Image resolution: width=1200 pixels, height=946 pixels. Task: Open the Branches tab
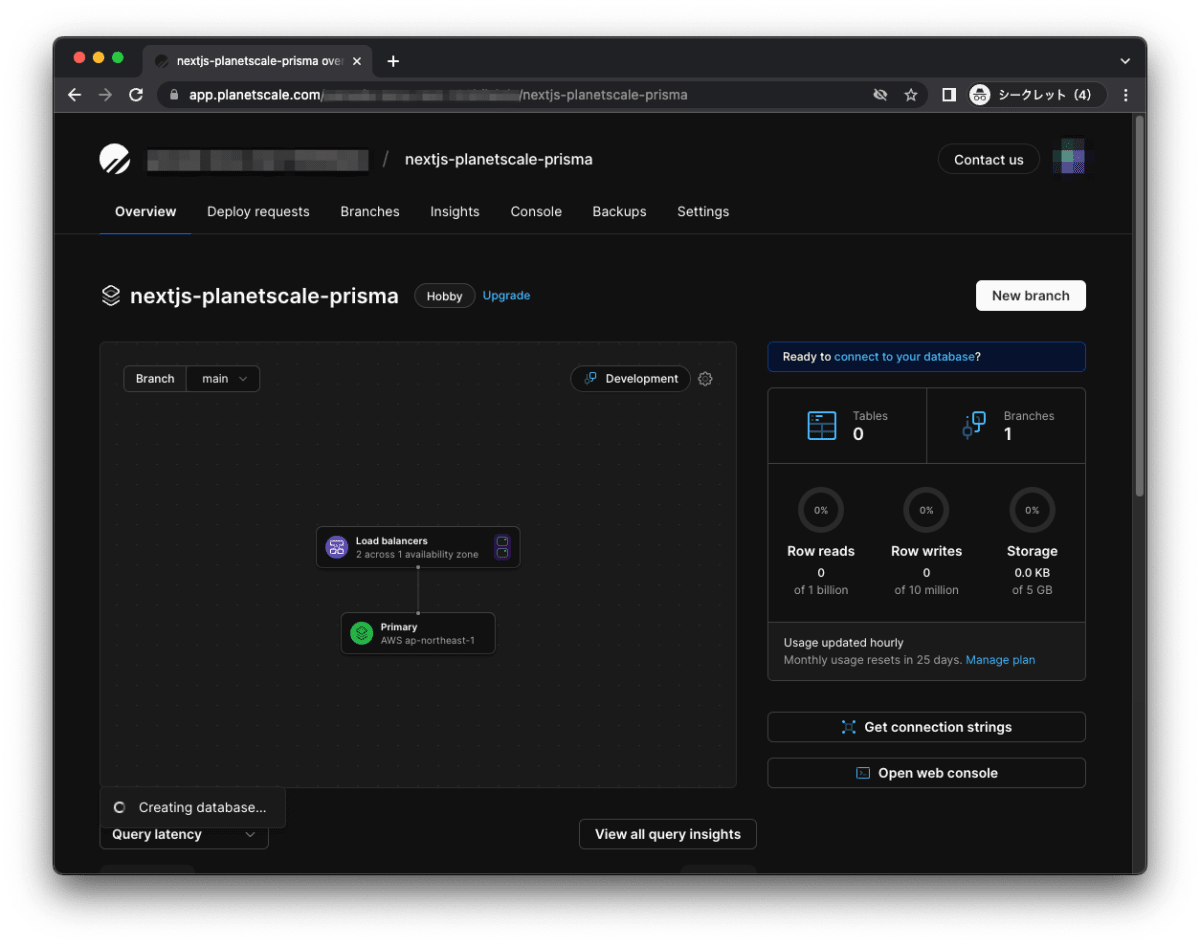click(370, 212)
